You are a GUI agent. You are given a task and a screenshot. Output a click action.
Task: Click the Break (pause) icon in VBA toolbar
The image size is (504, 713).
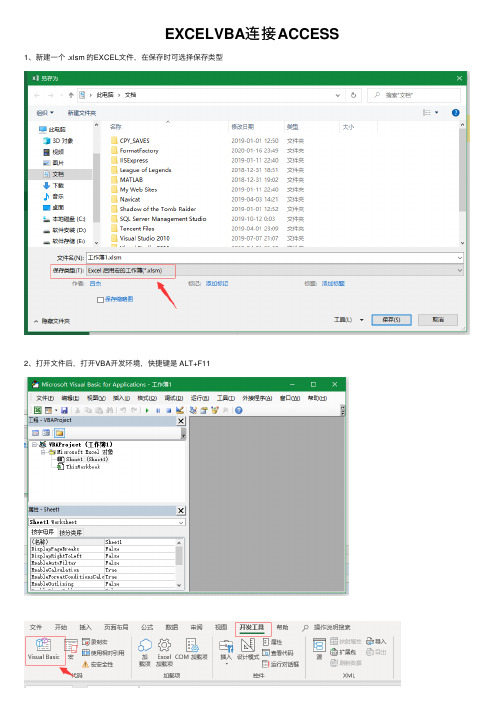(x=158, y=410)
